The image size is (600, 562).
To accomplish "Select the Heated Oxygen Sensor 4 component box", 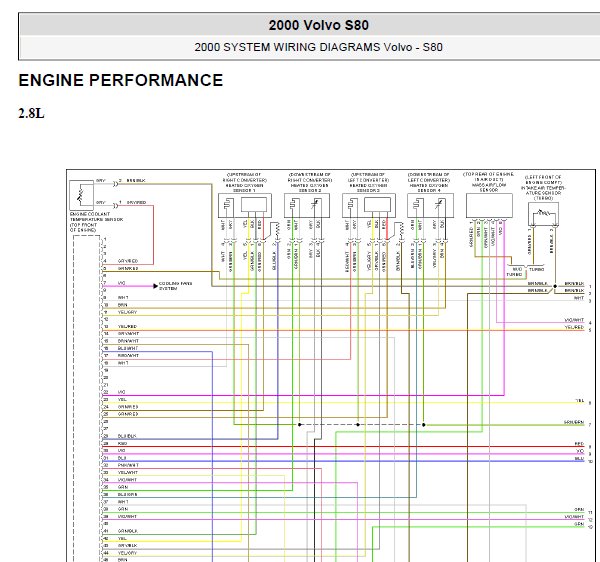I will pos(430,205).
